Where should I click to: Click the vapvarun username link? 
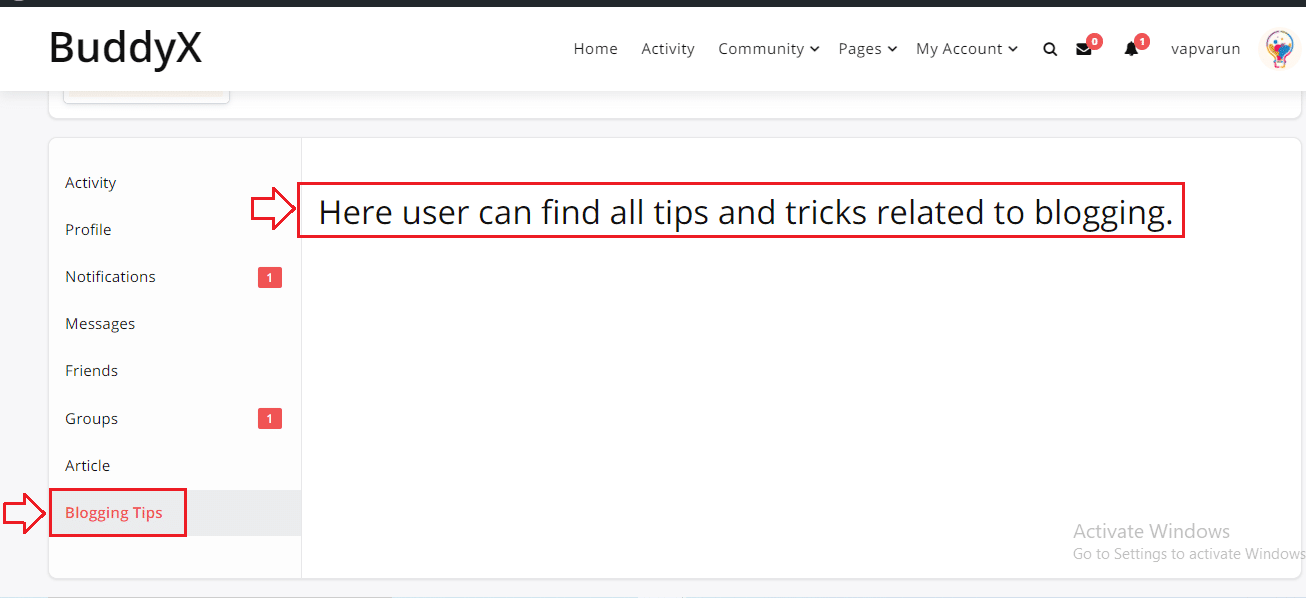tap(1205, 49)
